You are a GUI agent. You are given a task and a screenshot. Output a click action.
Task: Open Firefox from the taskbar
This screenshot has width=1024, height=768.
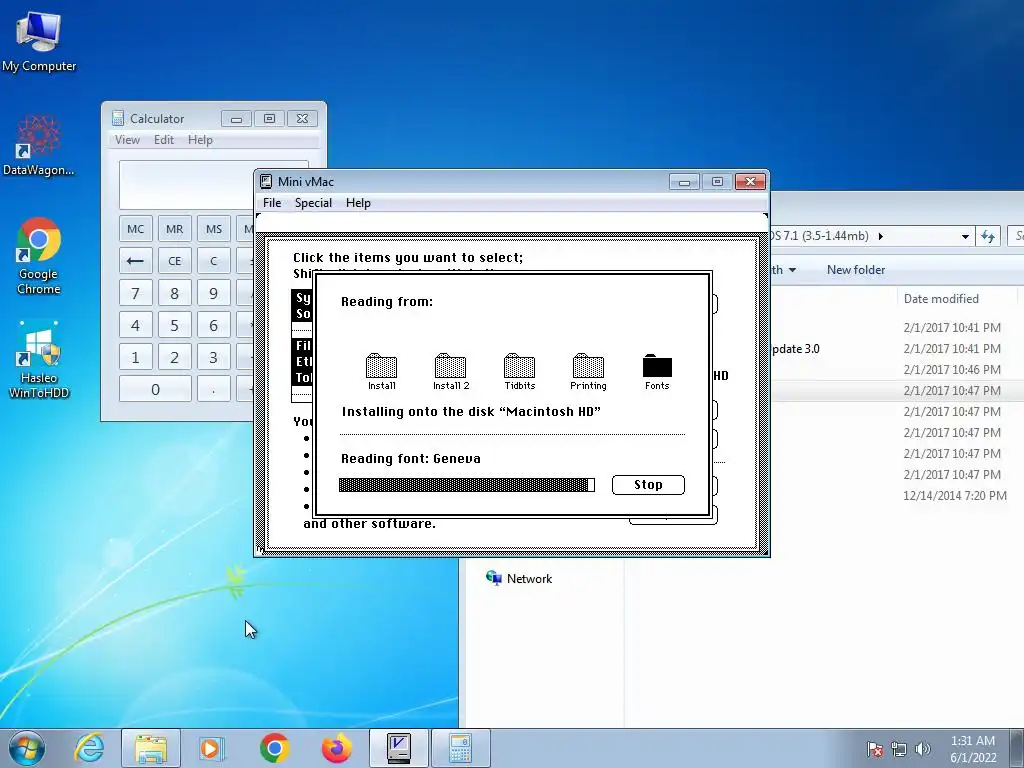pos(336,748)
